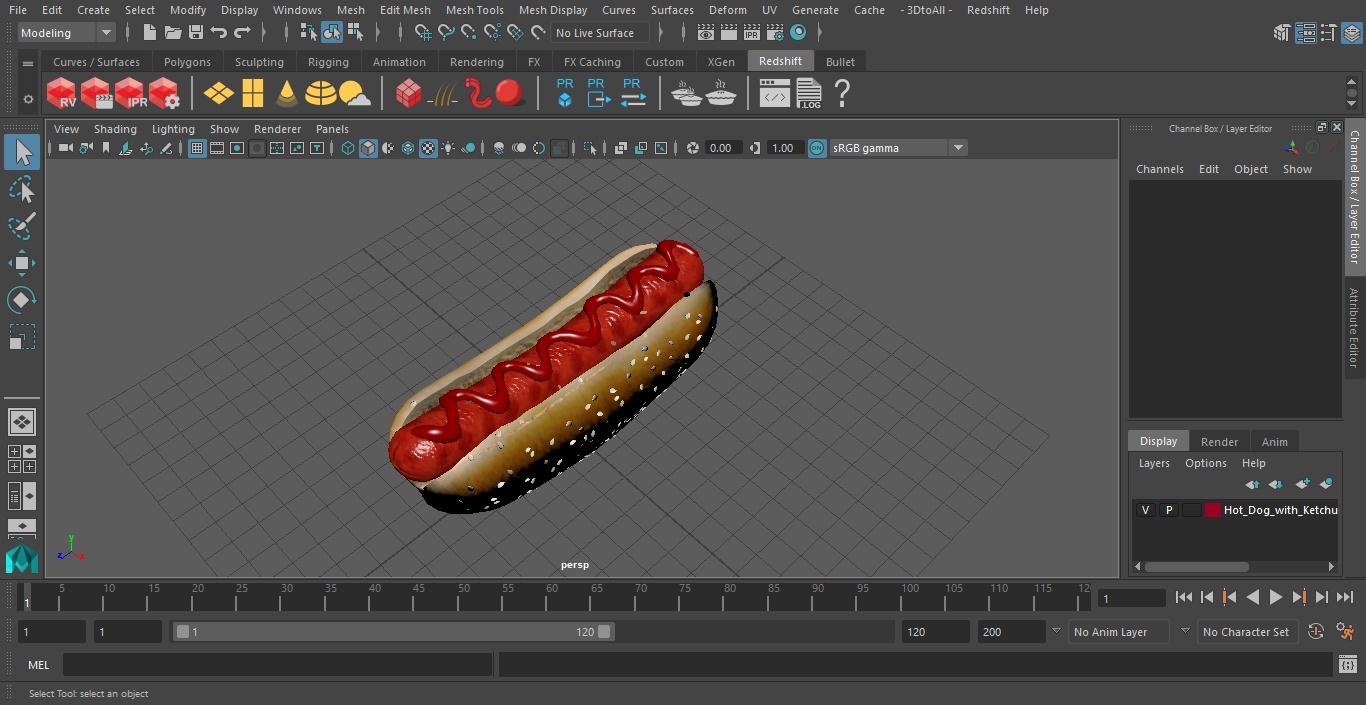Toggle use all lights bulb button
The width and height of the screenshot is (1366, 705).
click(x=448, y=148)
